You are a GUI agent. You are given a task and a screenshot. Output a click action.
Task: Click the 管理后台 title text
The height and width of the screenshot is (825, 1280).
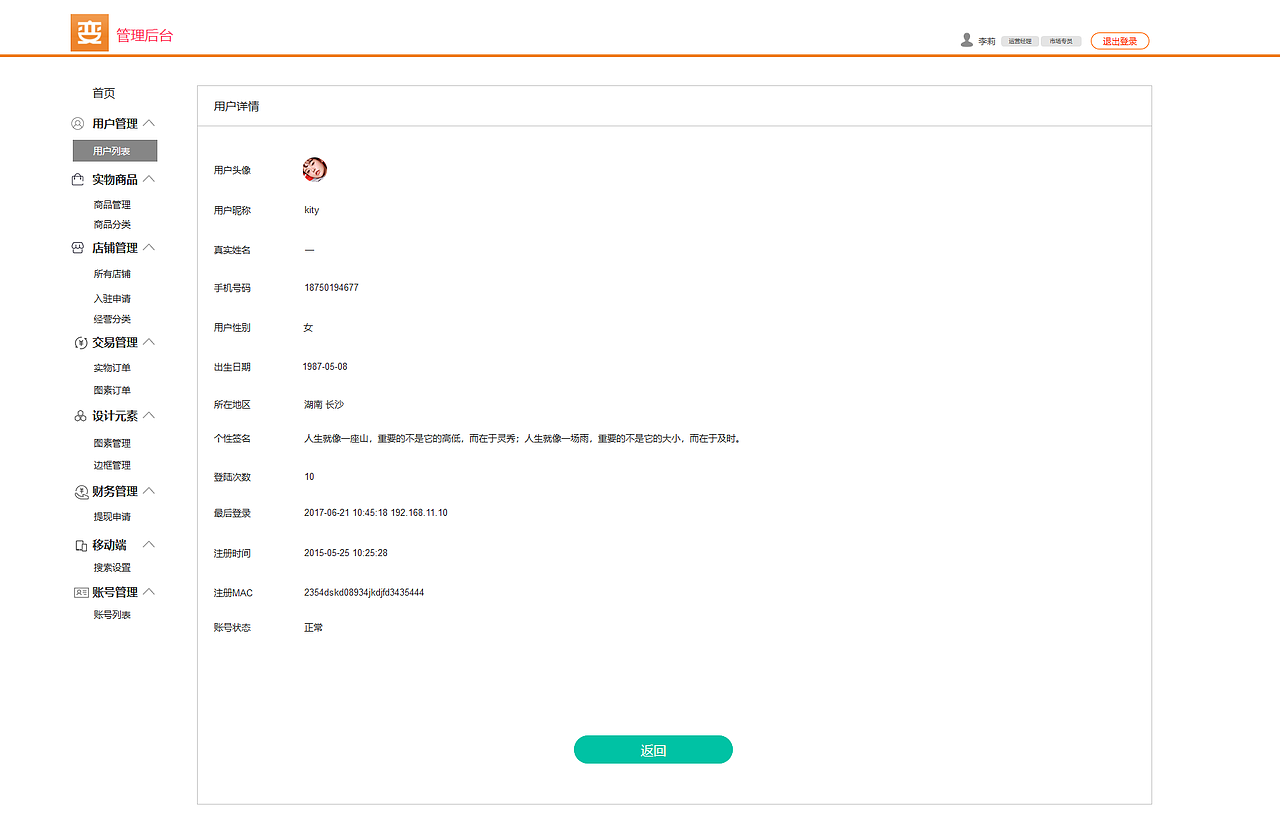(x=145, y=35)
